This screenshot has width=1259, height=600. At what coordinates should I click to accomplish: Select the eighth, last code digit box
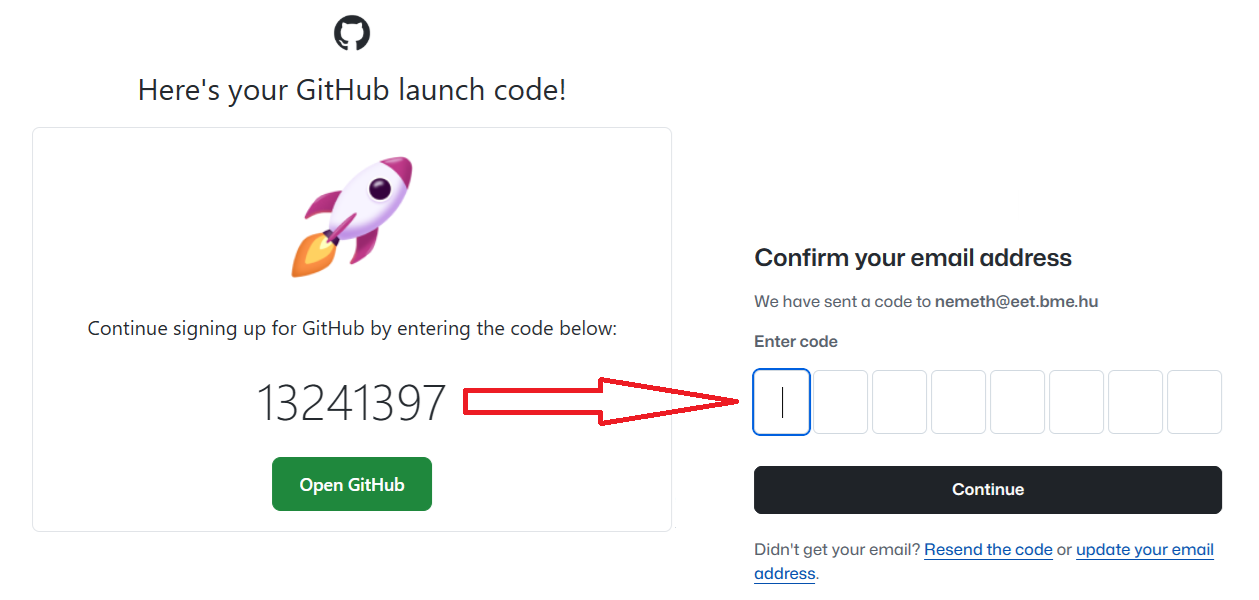click(1194, 402)
